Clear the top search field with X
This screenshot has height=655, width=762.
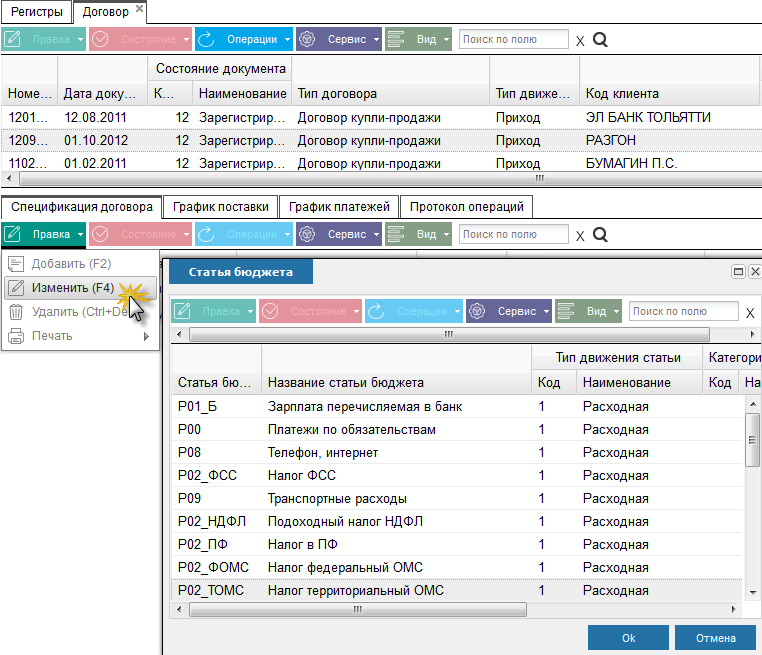(x=580, y=41)
